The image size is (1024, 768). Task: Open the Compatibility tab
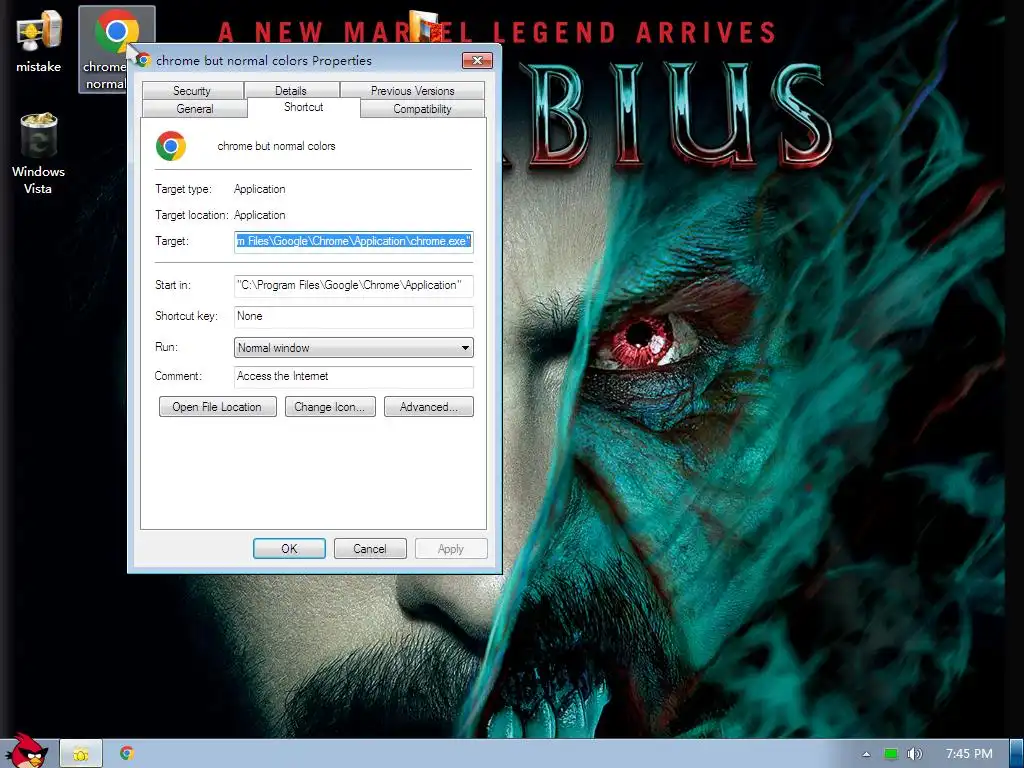[422, 109]
